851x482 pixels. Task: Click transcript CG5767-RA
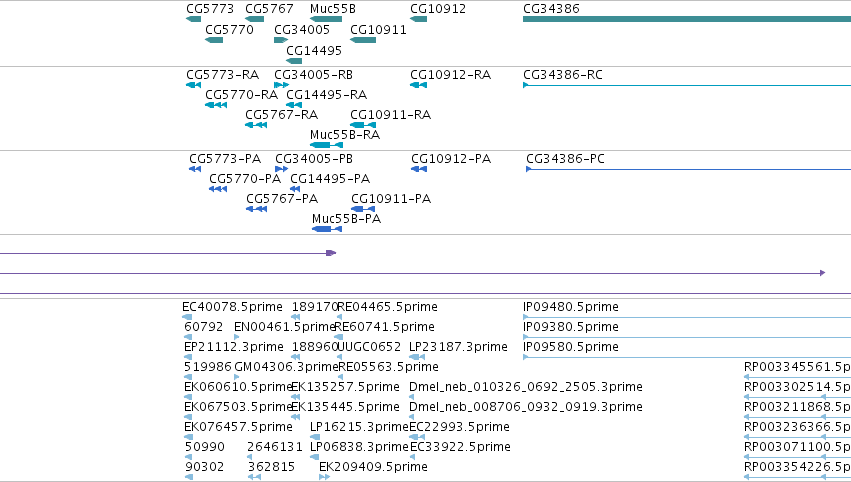tap(281, 115)
